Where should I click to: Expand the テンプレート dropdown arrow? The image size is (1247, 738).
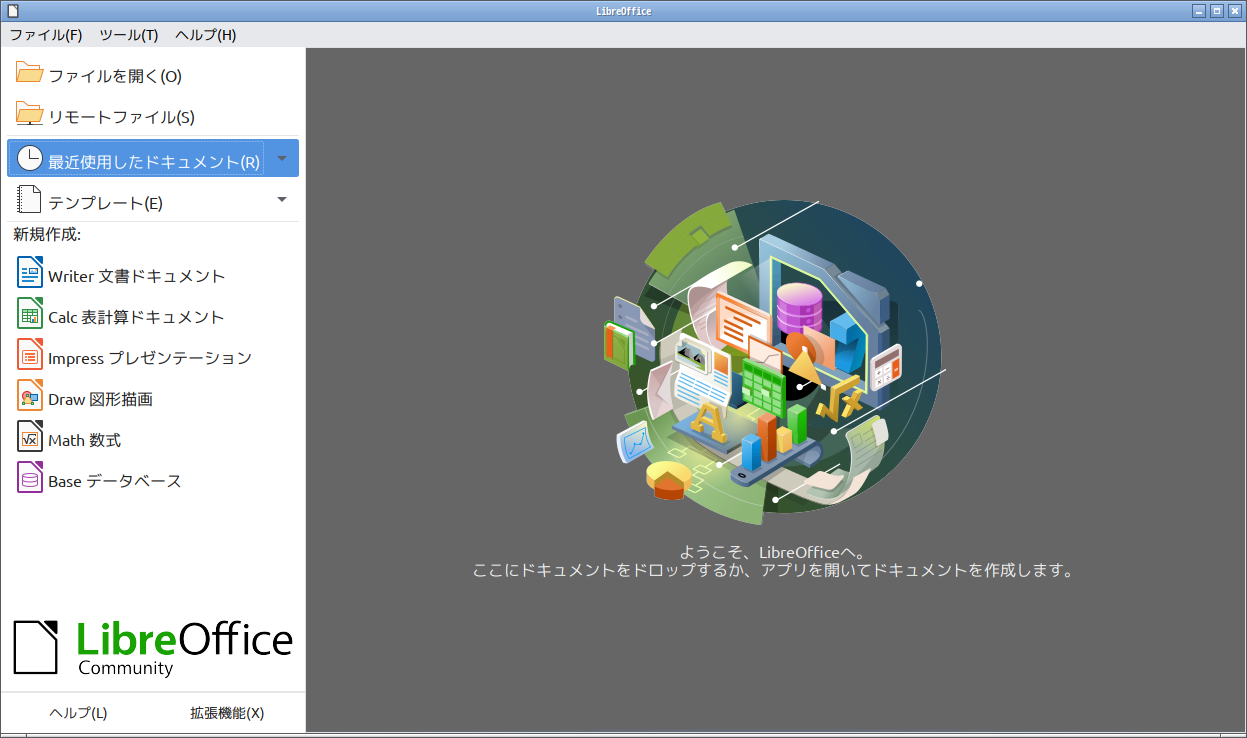pos(282,199)
